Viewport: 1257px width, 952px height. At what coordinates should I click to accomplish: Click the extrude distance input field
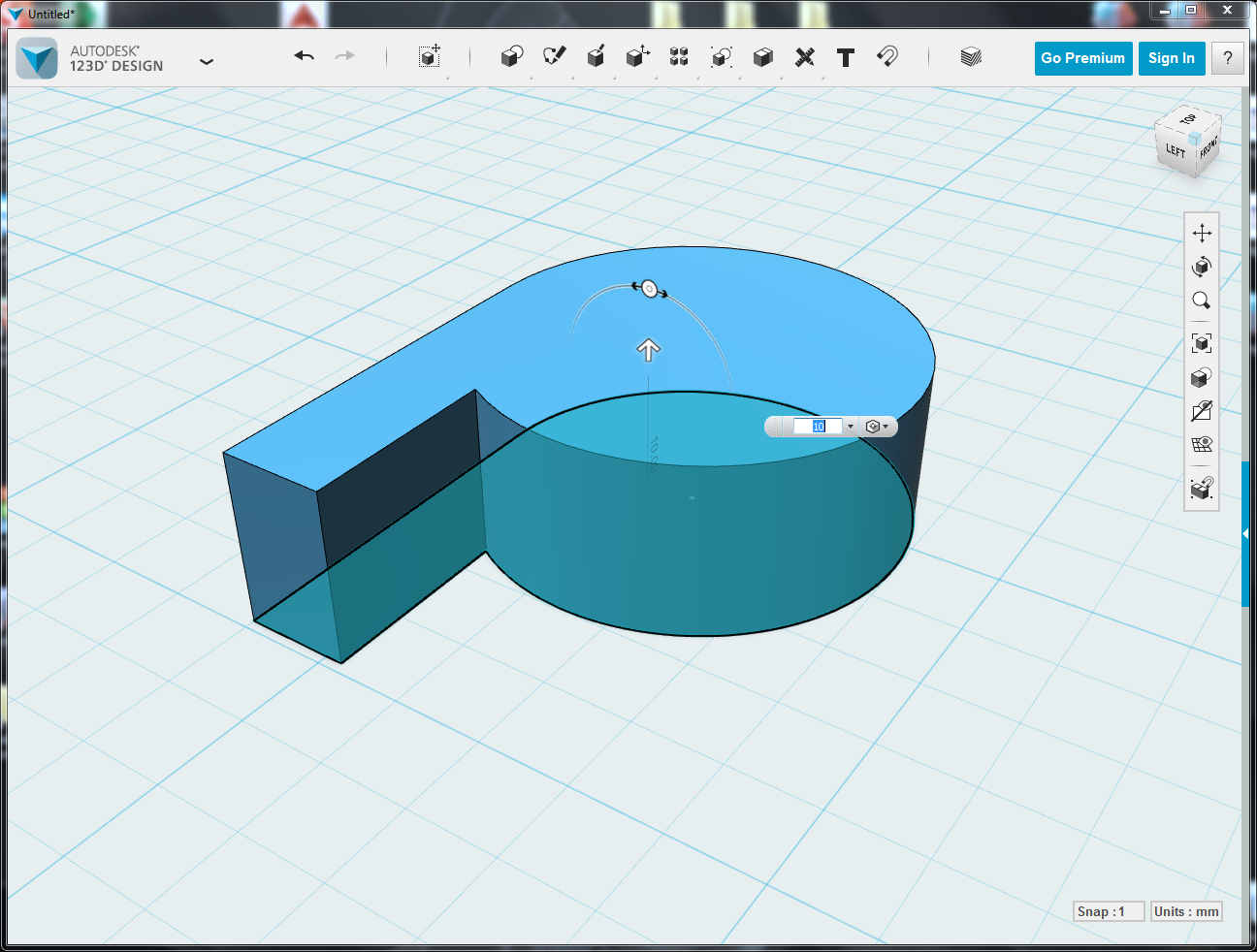[x=817, y=427]
